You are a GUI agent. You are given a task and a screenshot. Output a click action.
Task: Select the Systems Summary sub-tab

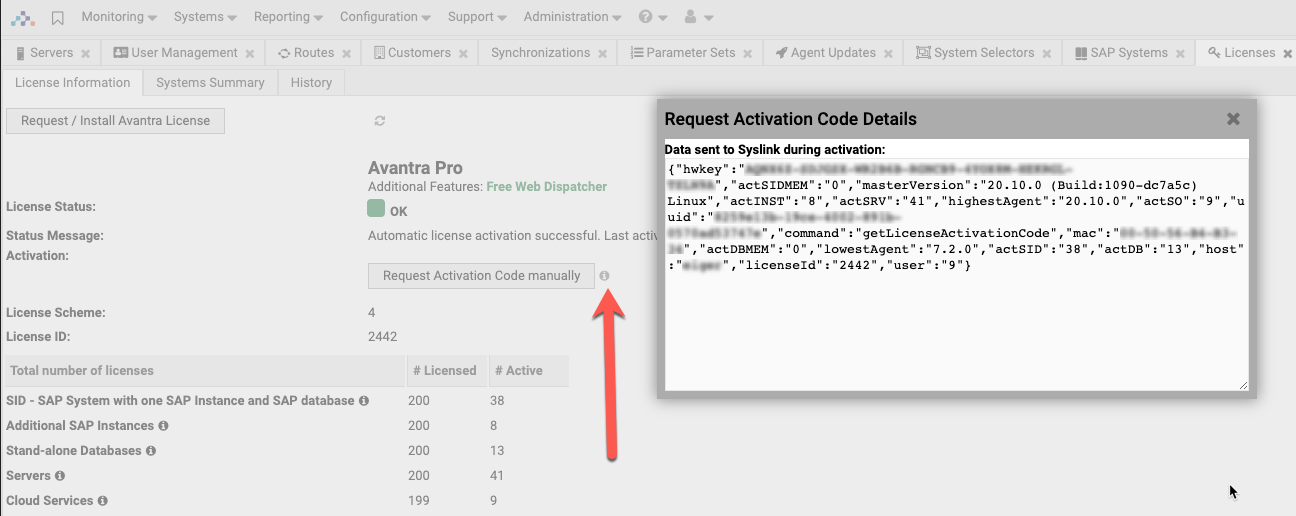coord(210,83)
